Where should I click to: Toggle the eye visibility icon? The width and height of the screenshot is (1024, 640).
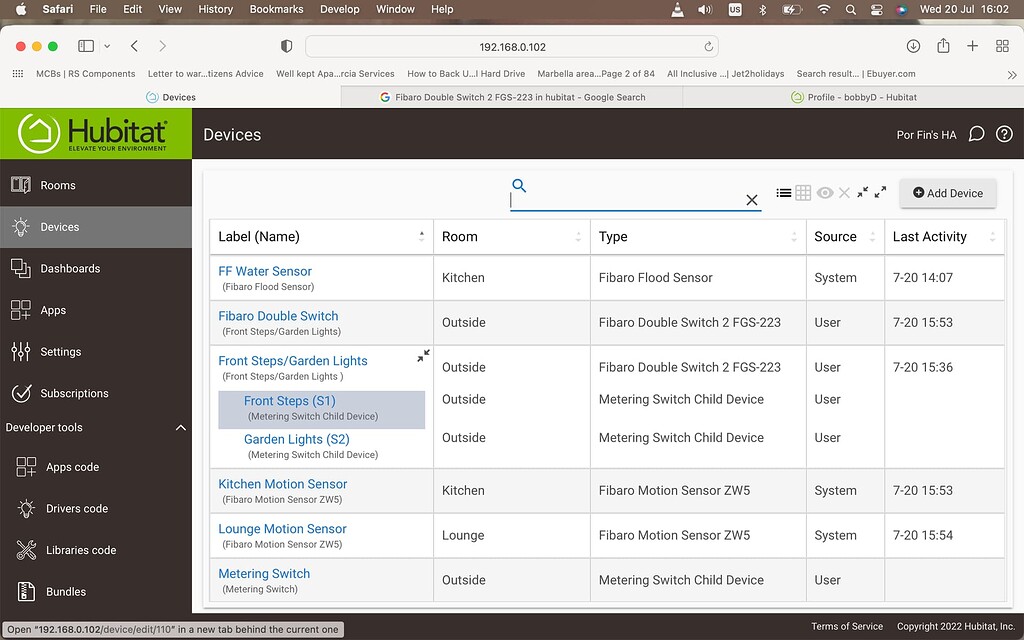[x=824, y=193]
